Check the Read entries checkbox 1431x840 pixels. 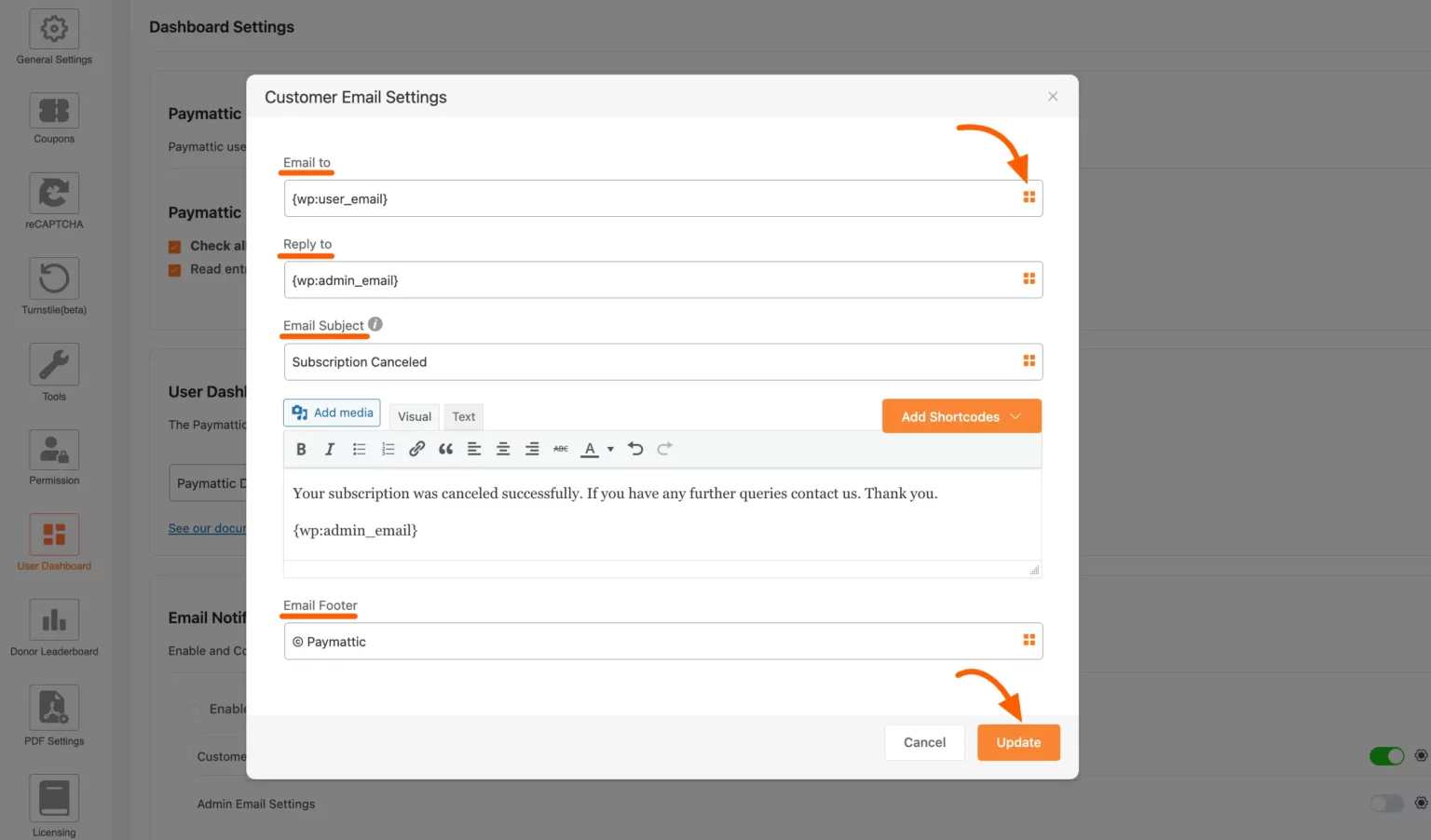[173, 268]
